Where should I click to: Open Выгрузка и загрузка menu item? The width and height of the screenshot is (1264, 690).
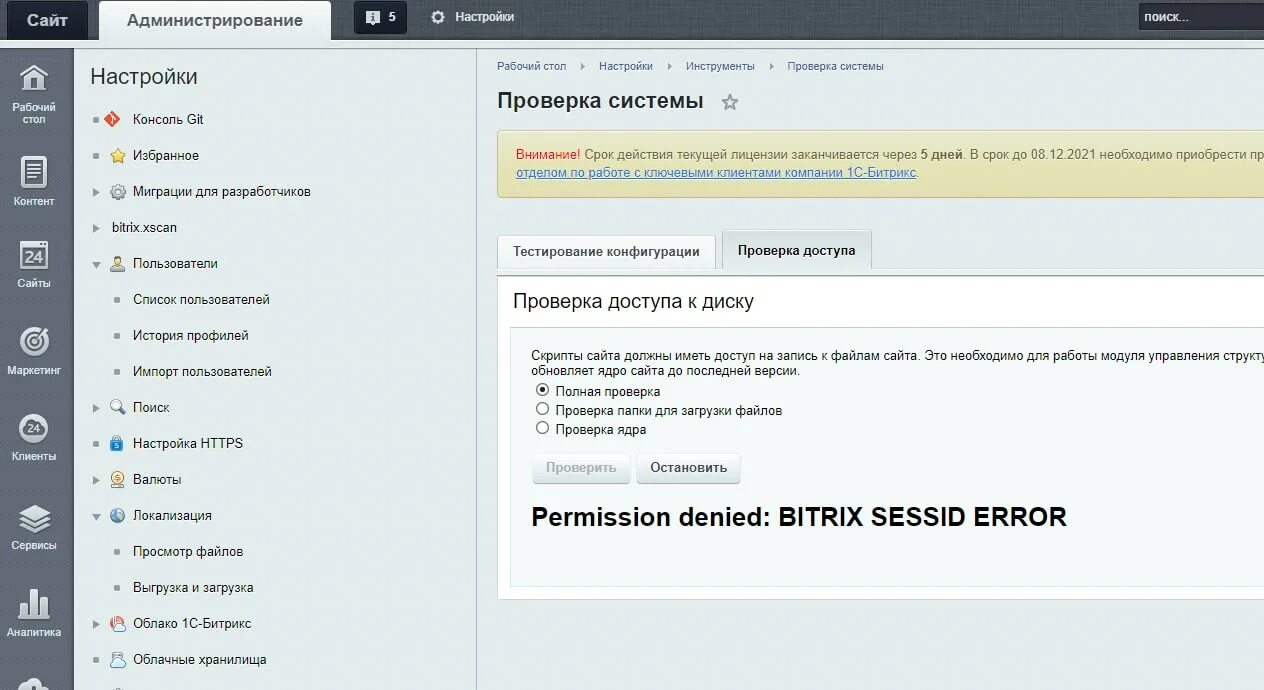click(x=193, y=587)
